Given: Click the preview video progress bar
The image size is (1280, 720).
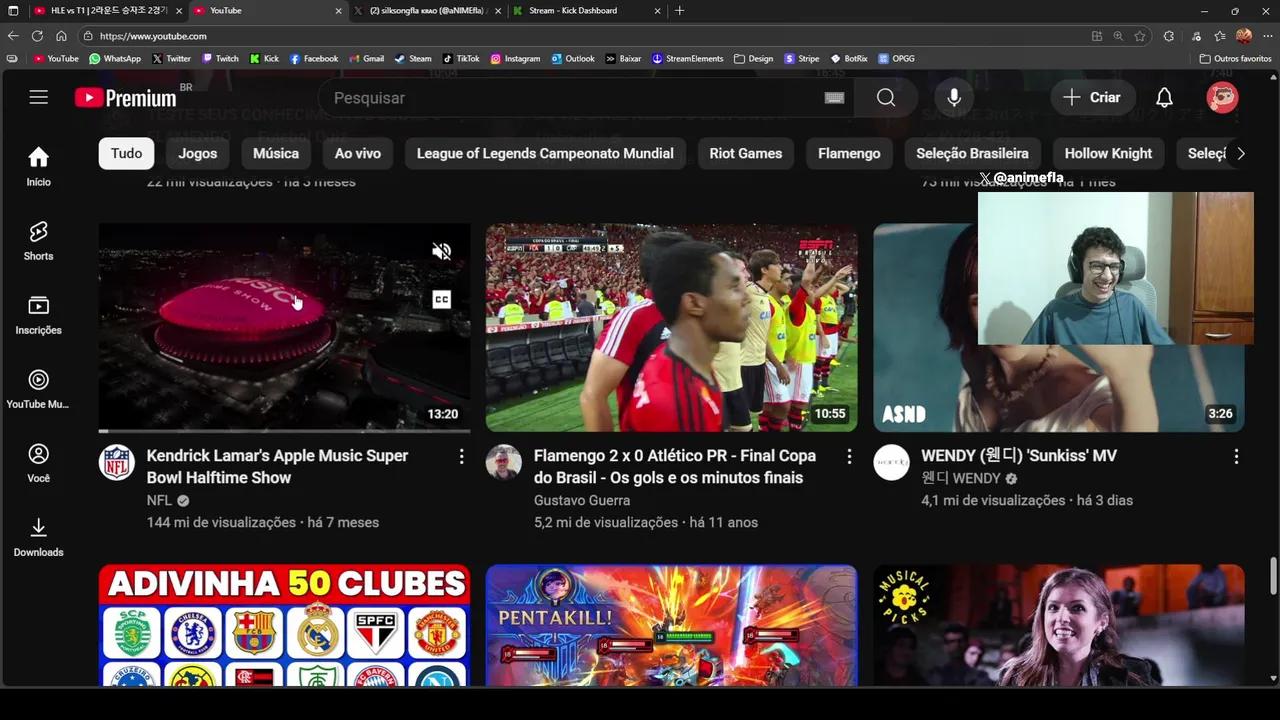Looking at the screenshot, I should [284, 431].
